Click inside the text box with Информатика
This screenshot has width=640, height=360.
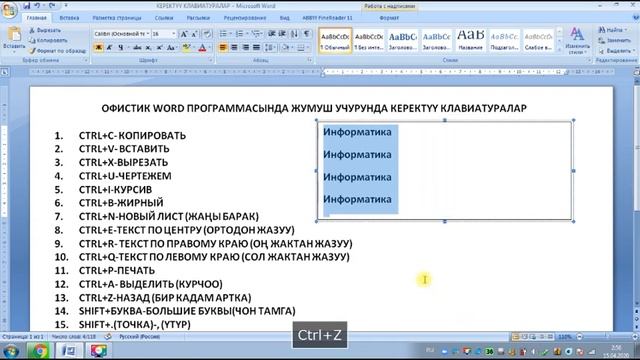tap(444, 171)
